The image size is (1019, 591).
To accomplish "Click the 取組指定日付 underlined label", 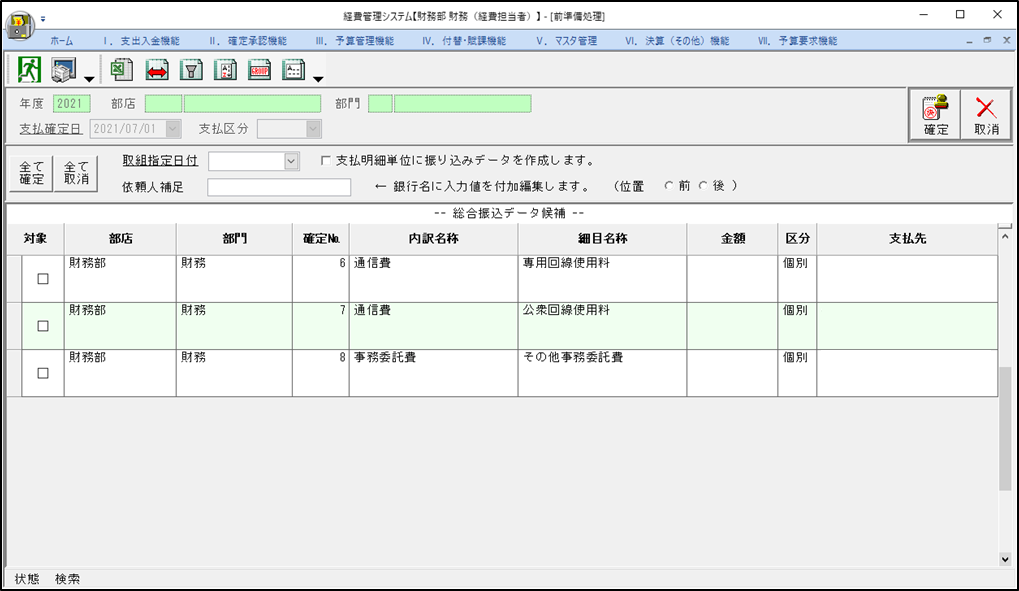I will [x=160, y=161].
